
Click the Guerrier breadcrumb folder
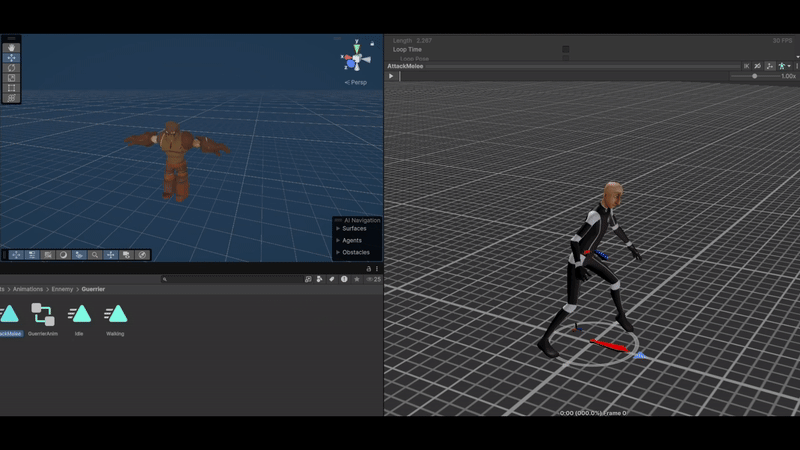[93, 289]
